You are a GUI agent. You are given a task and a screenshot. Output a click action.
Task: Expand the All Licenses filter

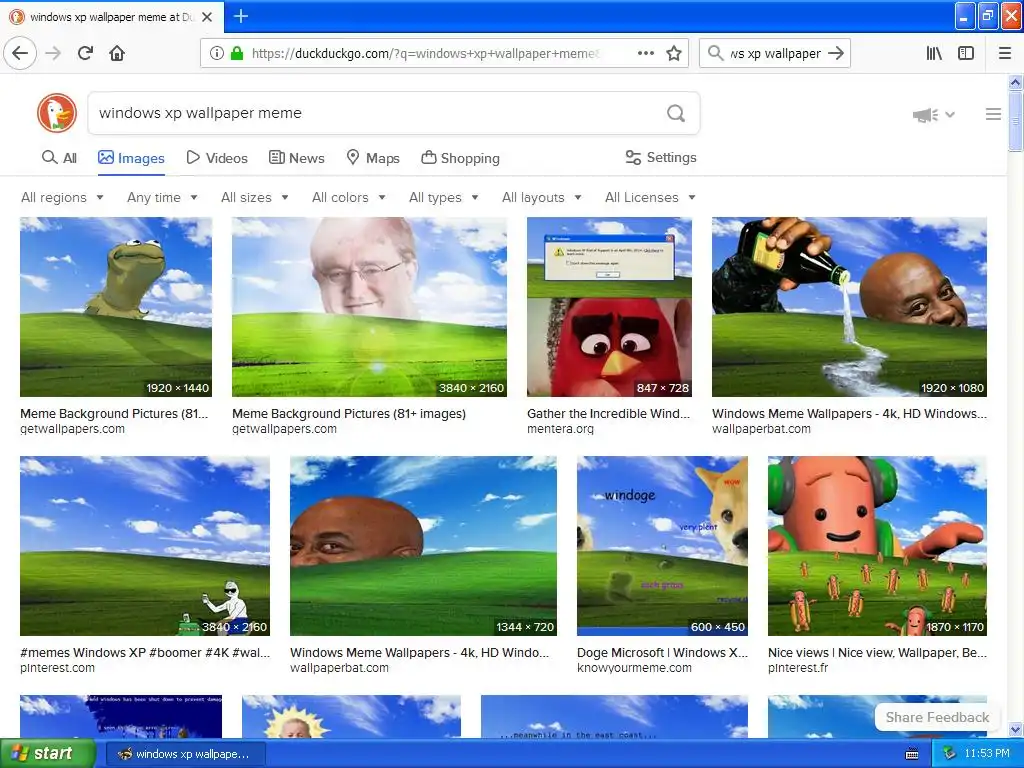pos(650,197)
